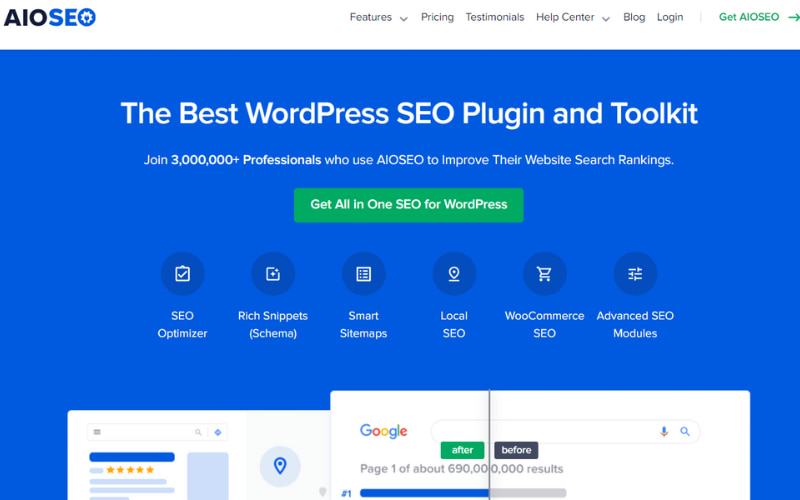The image size is (800, 500).
Task: Open the WooCommerce SEO cart icon
Action: [x=544, y=274]
